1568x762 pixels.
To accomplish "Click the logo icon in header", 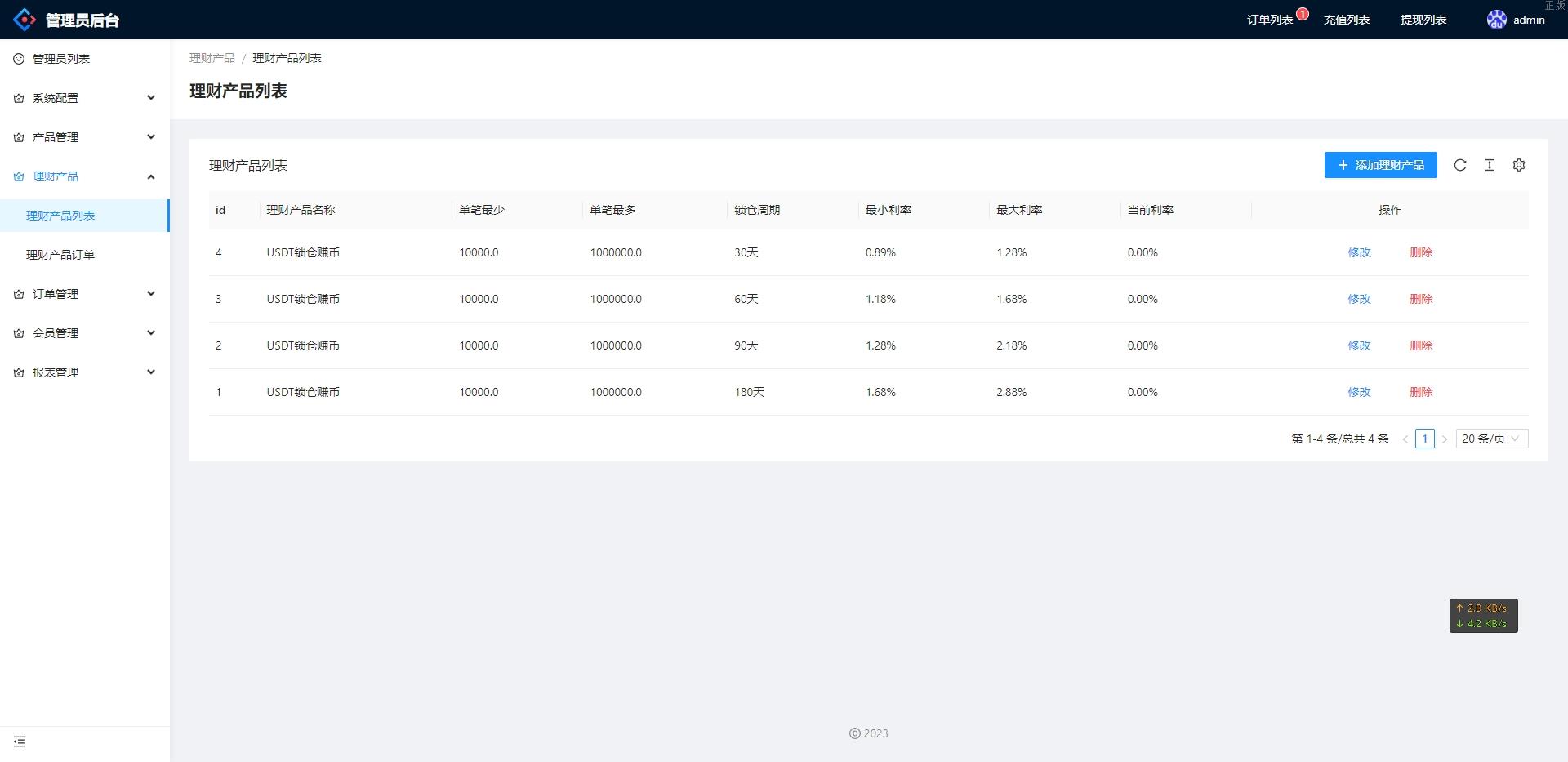I will [x=24, y=20].
